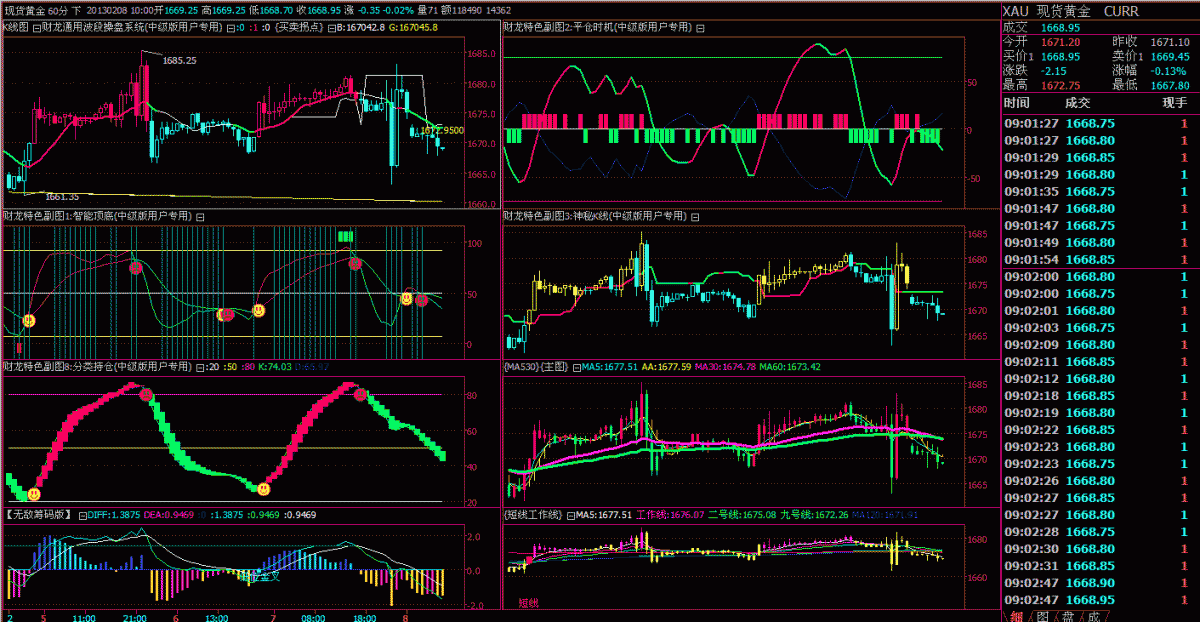
Task: Collapse the 财龙通用波段操盘系统 indicator box
Action: pyautogui.click(x=37, y=27)
